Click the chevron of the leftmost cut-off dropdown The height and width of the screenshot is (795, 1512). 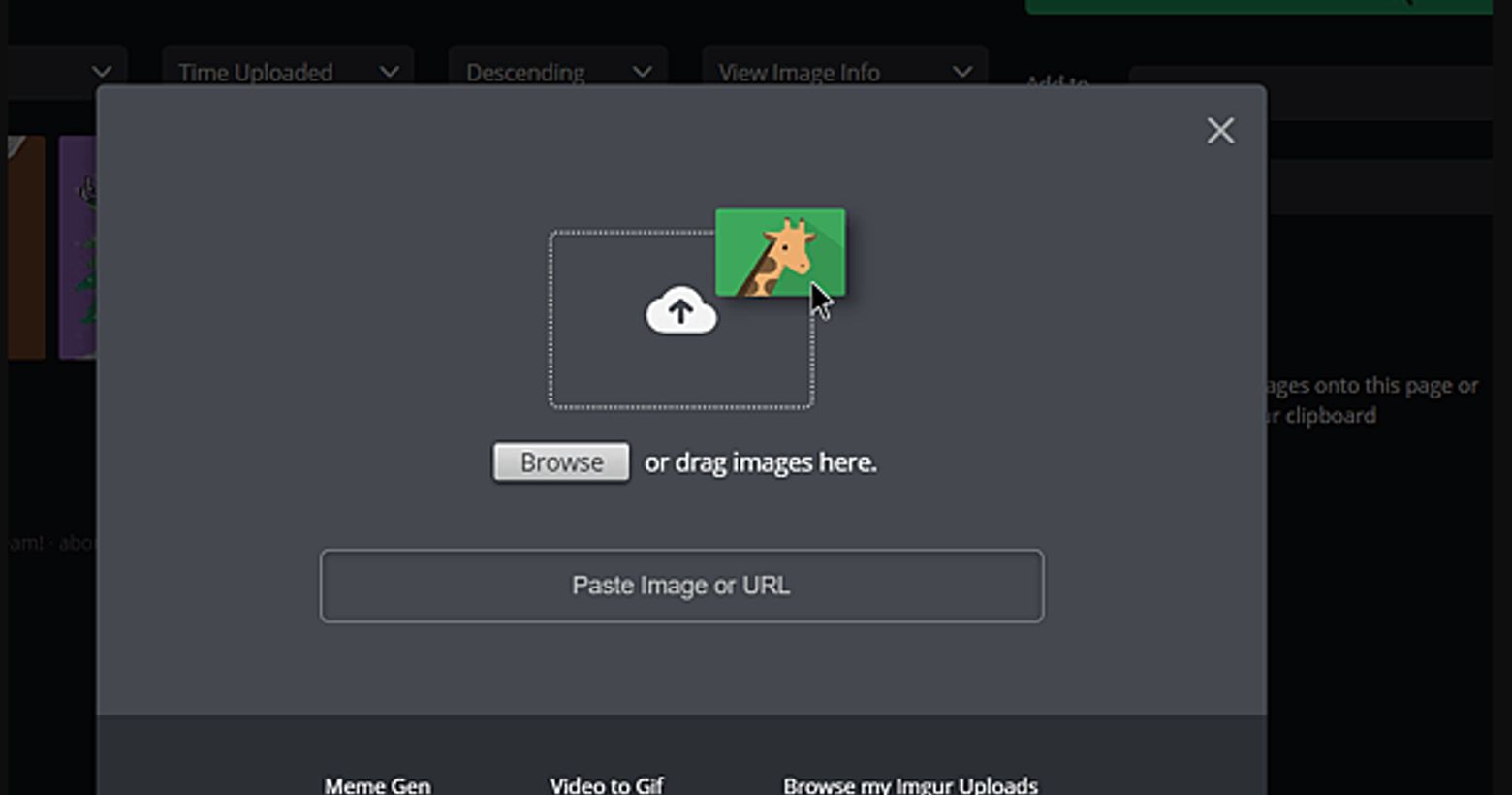point(101,72)
